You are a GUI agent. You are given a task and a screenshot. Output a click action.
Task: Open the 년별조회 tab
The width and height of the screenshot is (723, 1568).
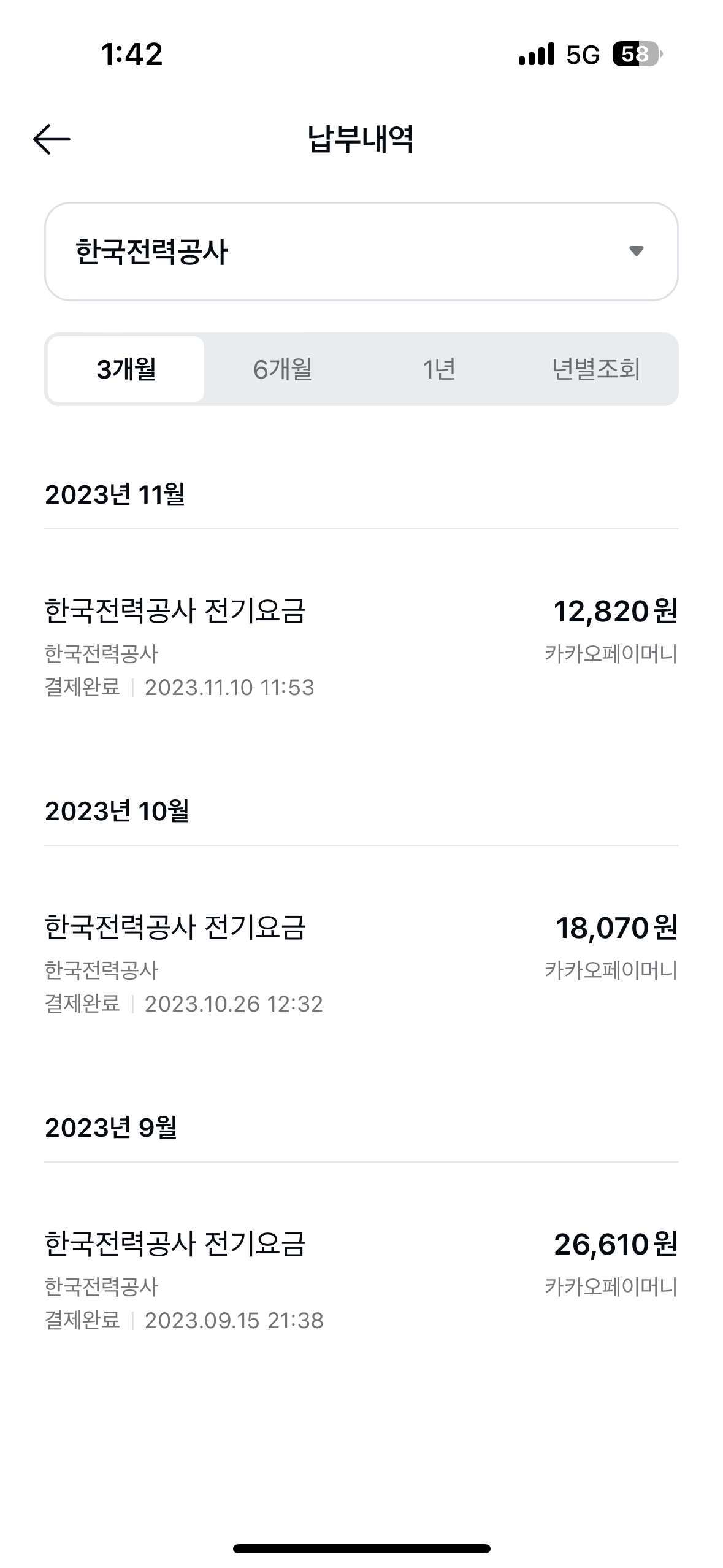[x=595, y=369]
